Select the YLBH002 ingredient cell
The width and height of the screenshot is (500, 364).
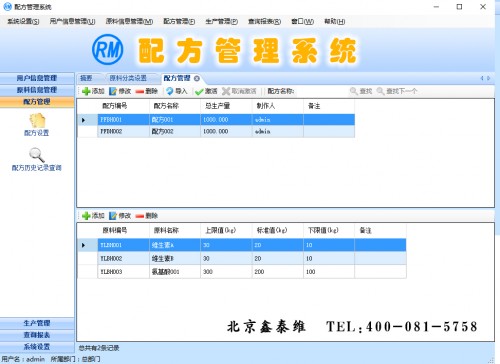[123, 258]
